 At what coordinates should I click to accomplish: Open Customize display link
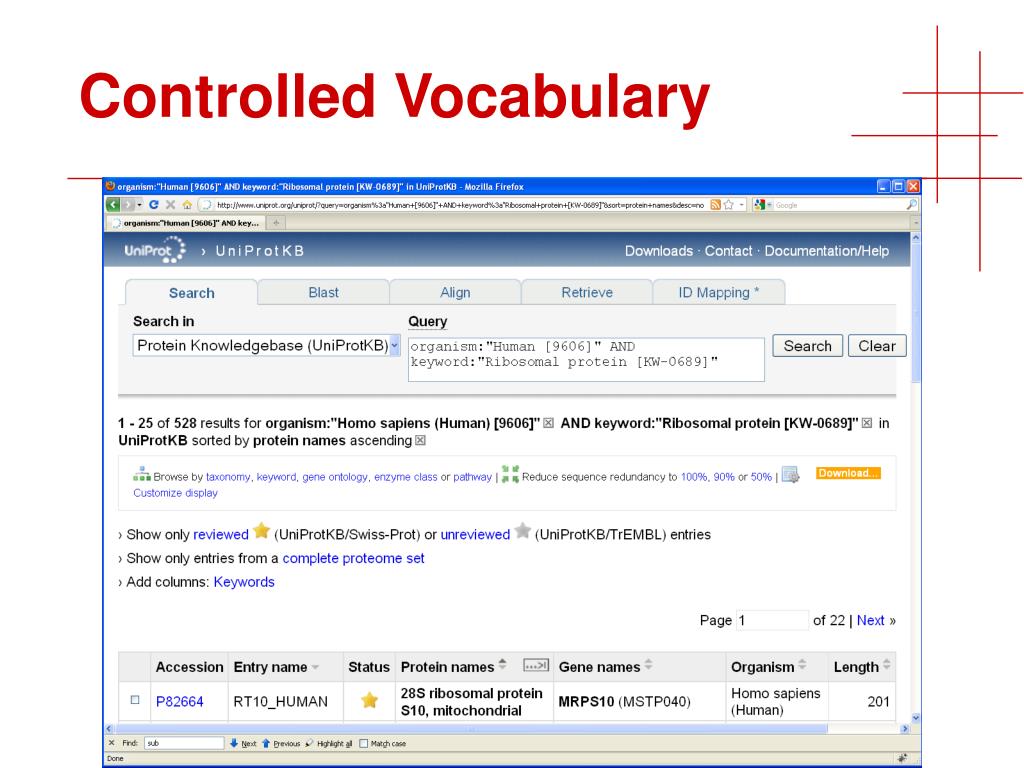(175, 493)
